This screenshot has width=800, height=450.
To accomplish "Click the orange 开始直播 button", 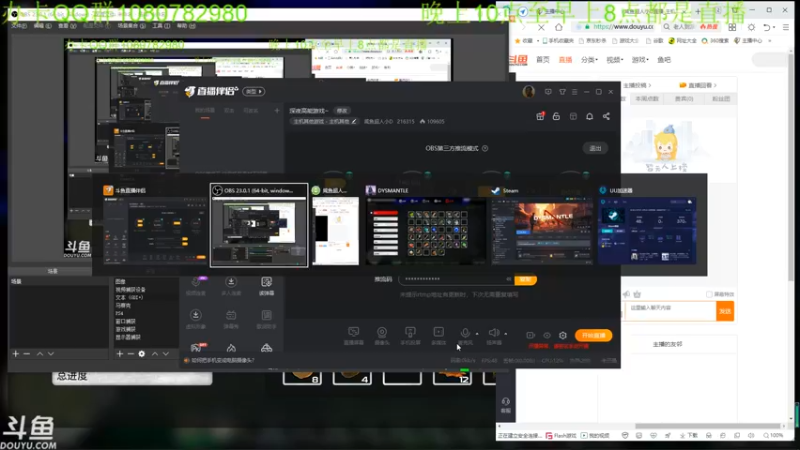I will pyautogui.click(x=593, y=335).
